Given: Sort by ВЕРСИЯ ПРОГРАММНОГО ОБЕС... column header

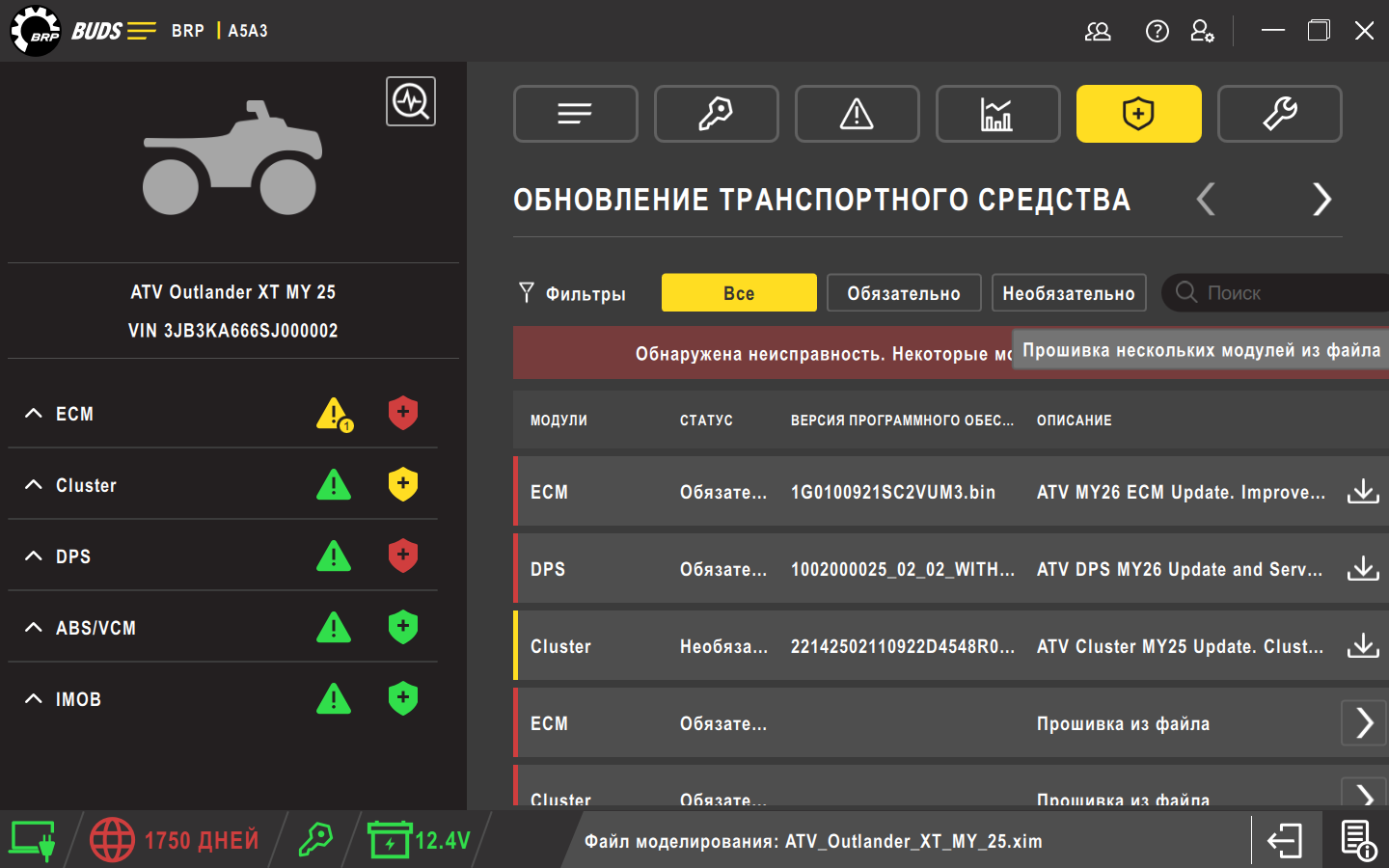Looking at the screenshot, I should pyautogui.click(x=902, y=420).
